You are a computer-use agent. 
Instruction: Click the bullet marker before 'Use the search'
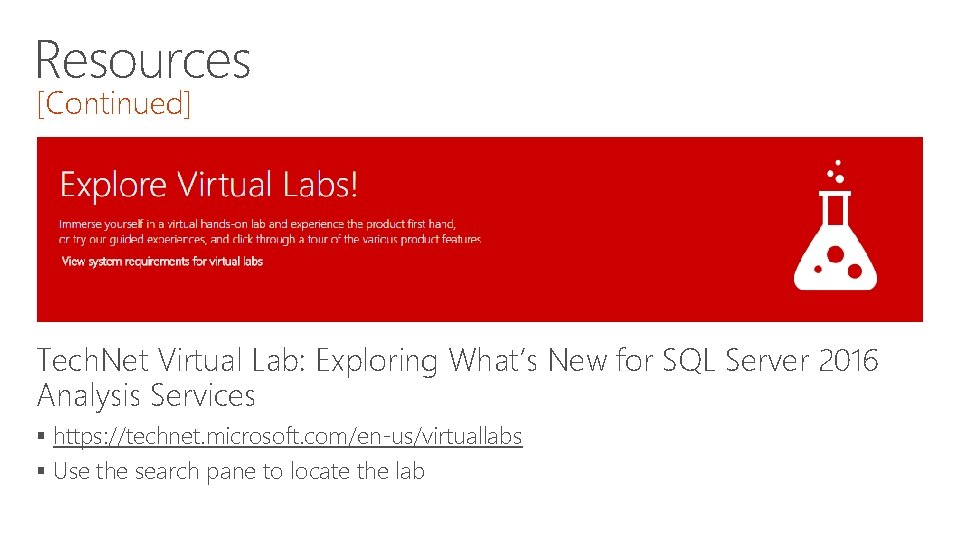click(x=41, y=472)
